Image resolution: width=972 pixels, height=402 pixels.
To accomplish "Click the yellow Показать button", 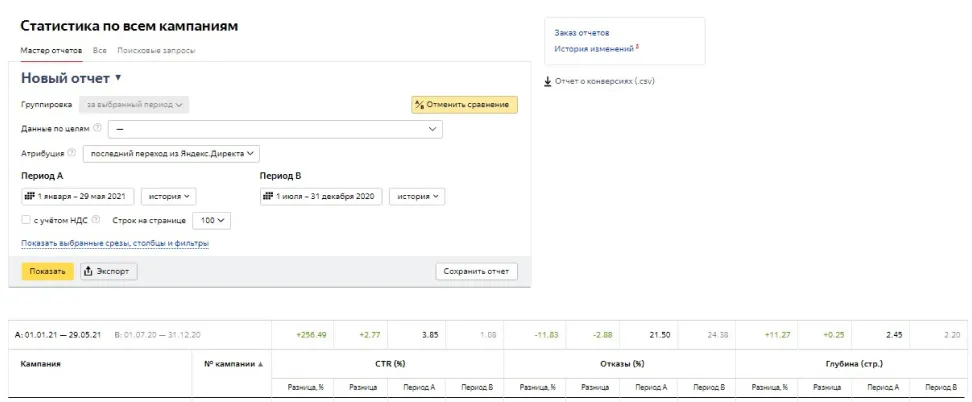I will (x=47, y=271).
